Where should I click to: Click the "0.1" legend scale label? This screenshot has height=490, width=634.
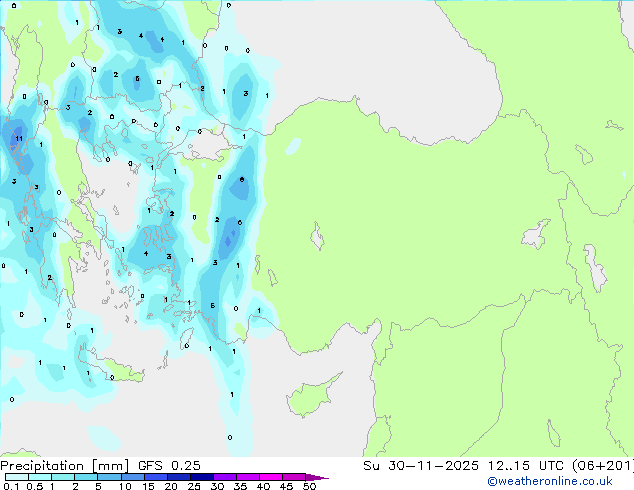11,486
